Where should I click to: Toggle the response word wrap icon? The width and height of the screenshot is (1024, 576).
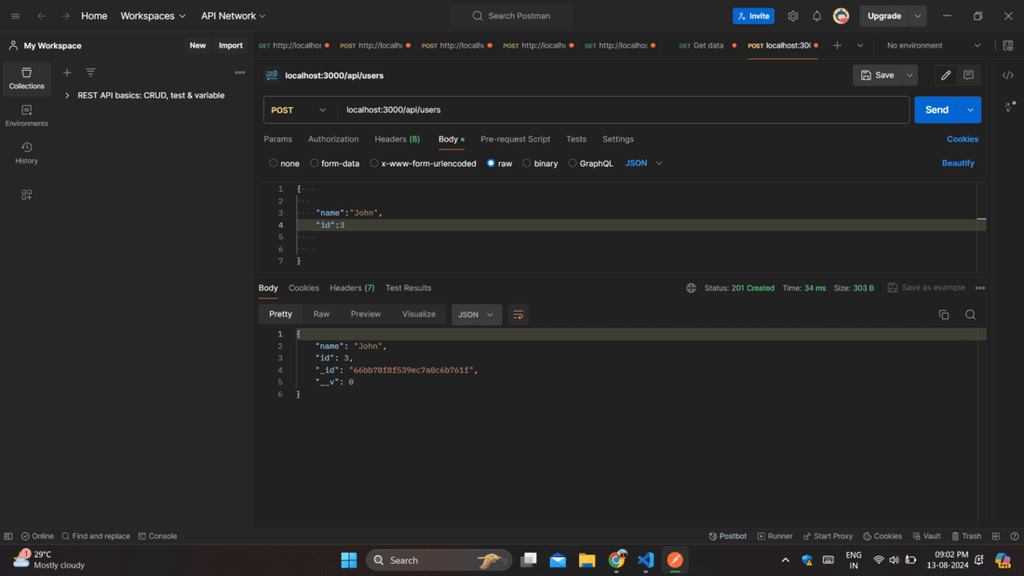518,315
